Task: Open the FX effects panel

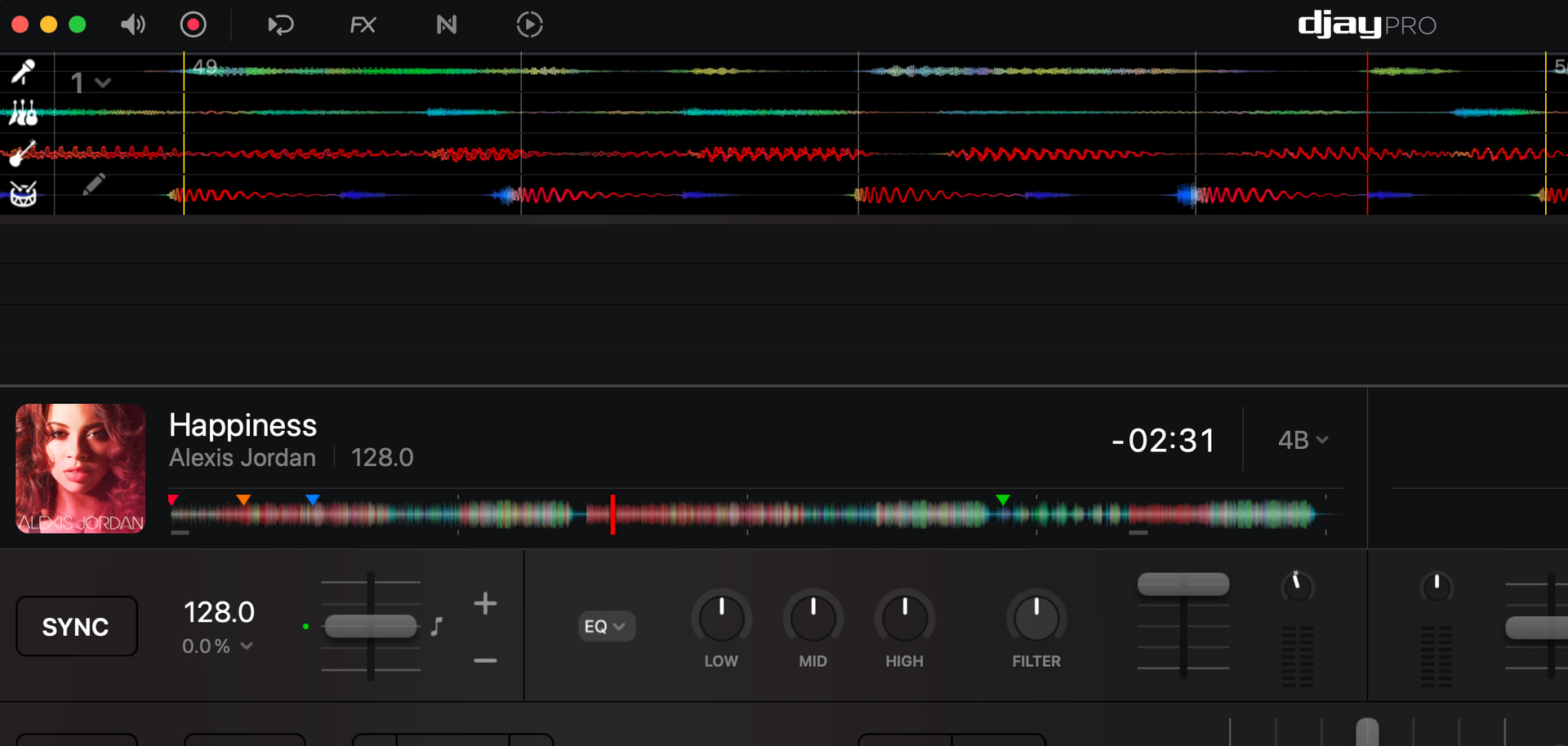Action: click(363, 25)
